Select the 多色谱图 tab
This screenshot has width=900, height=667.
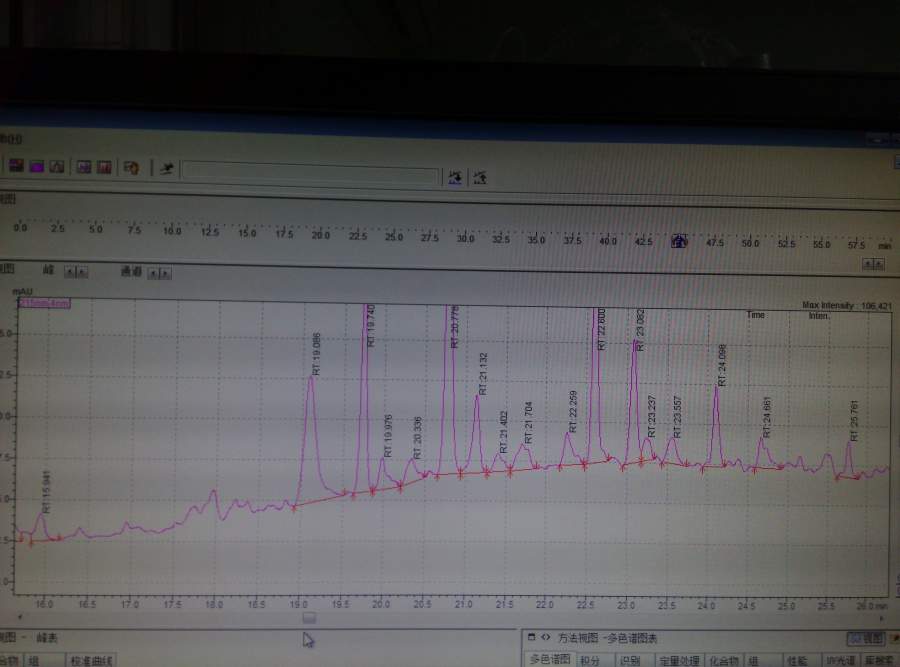(x=549, y=660)
